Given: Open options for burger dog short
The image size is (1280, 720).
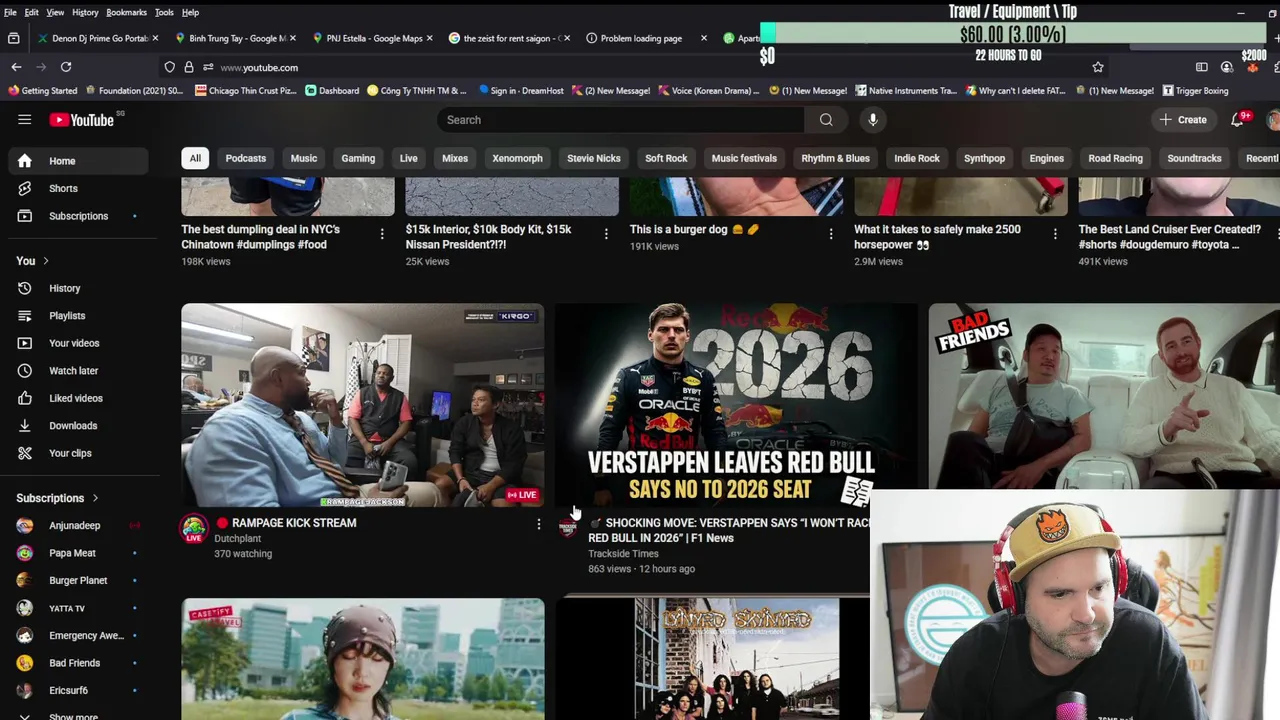Looking at the screenshot, I should pyautogui.click(x=830, y=234).
